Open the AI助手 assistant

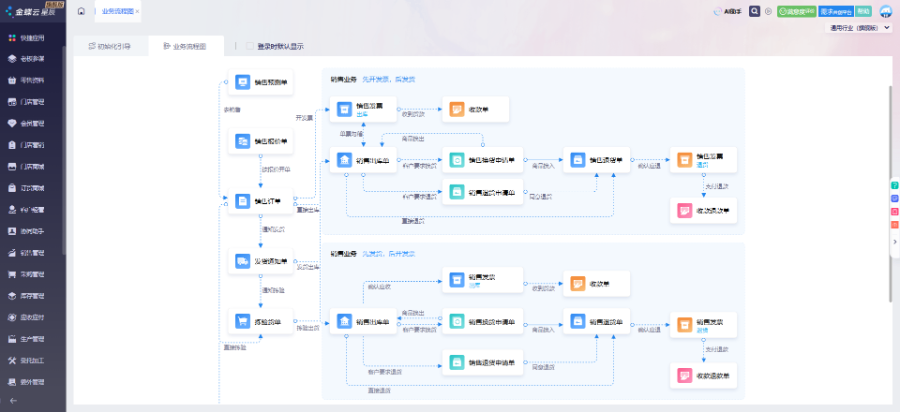[729, 11]
